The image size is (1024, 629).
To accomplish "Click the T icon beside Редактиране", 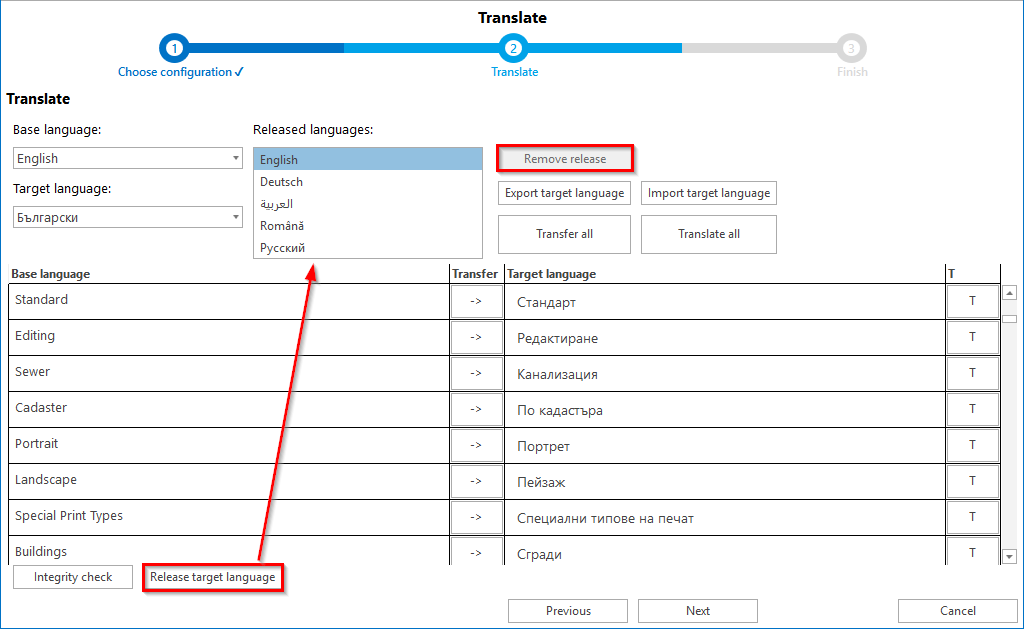I will pos(972,337).
